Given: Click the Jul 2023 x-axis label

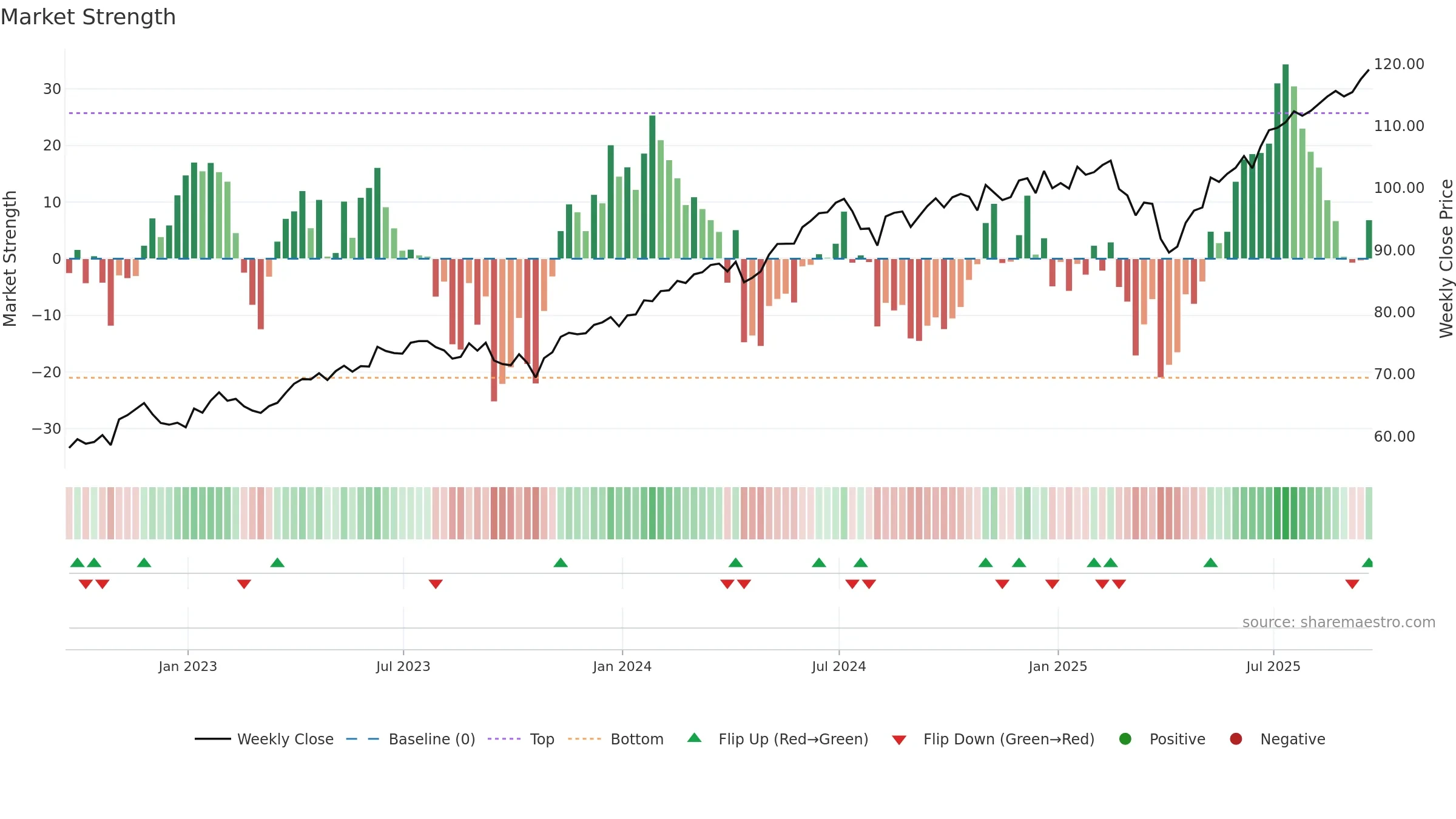Looking at the screenshot, I should pyautogui.click(x=403, y=666).
